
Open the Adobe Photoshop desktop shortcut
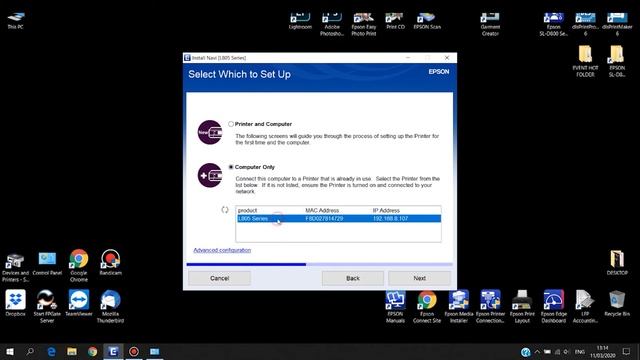(x=332, y=24)
